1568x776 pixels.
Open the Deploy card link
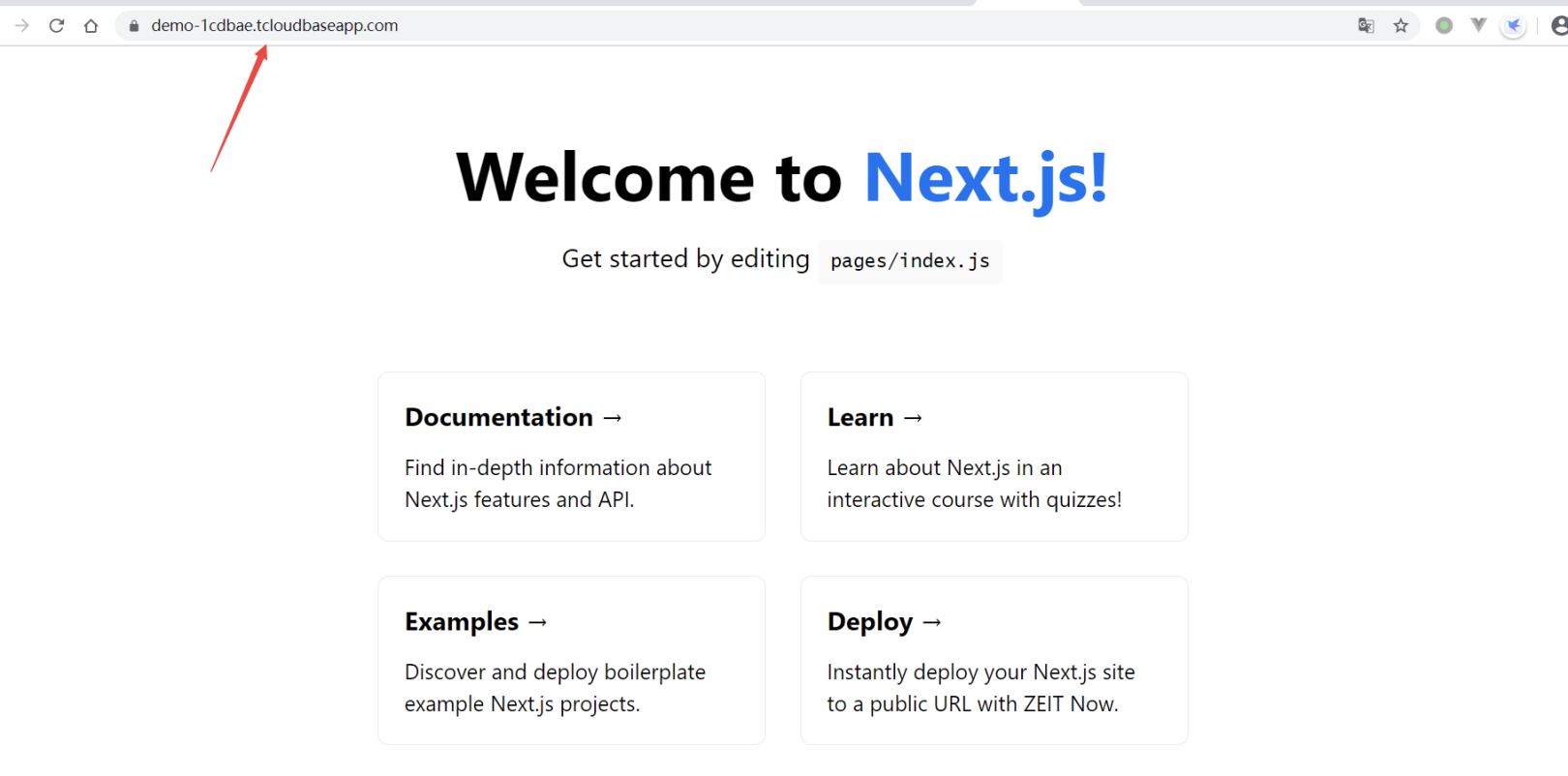click(x=994, y=661)
